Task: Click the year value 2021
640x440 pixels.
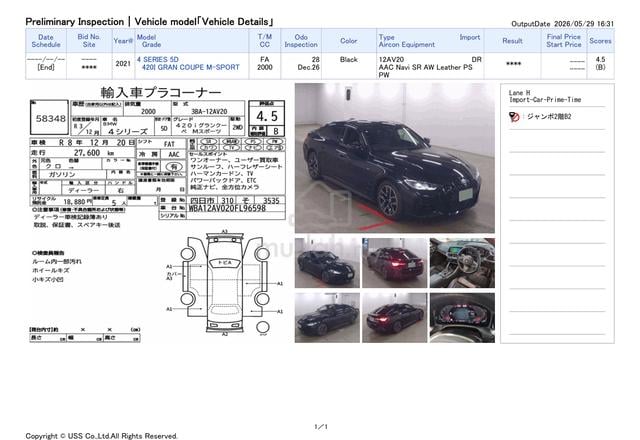Action: click(123, 64)
